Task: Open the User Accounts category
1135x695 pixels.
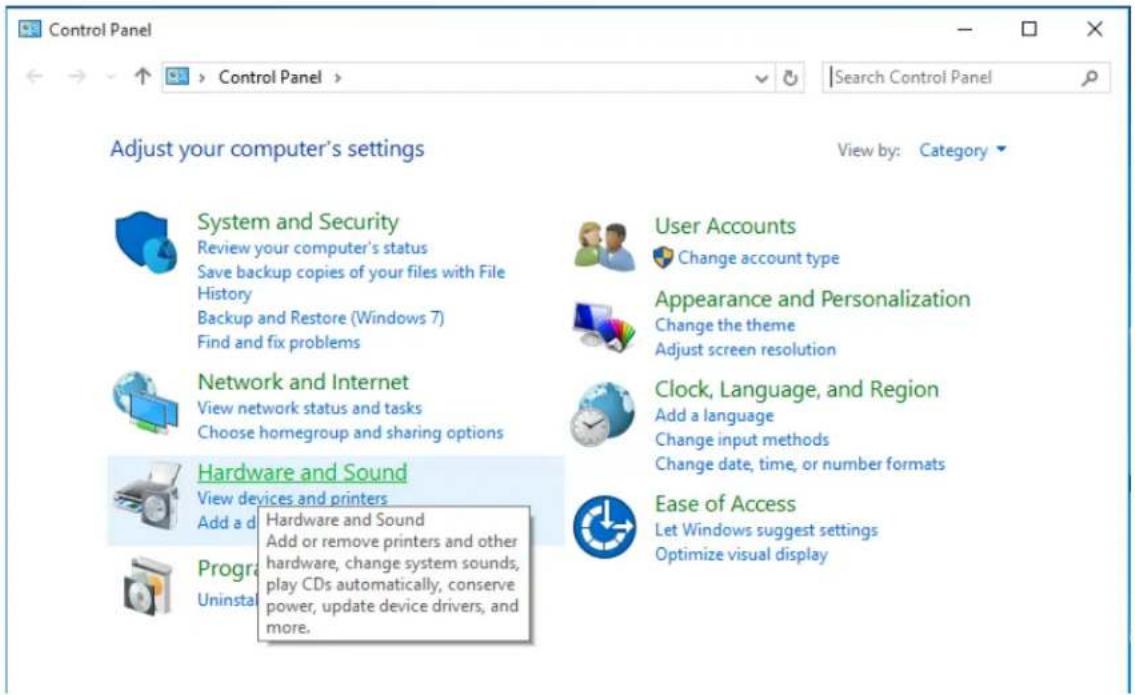Action: pyautogui.click(x=725, y=226)
